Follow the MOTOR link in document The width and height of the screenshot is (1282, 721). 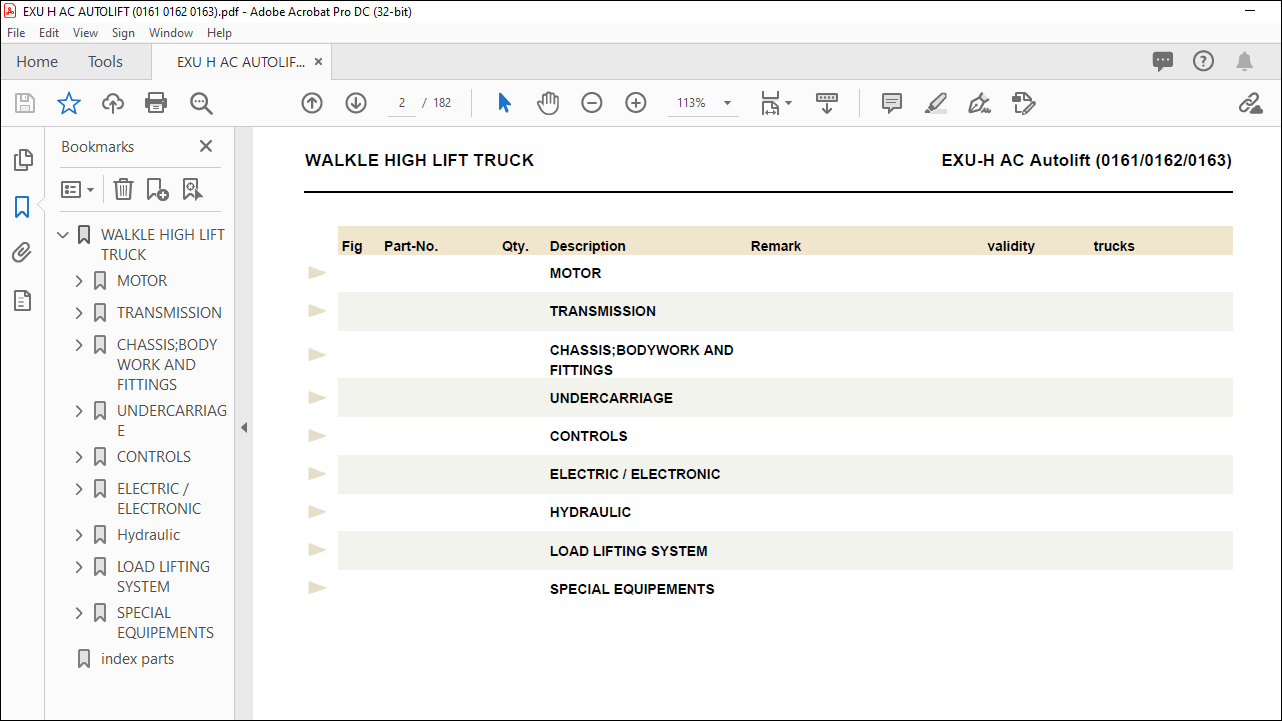point(575,273)
